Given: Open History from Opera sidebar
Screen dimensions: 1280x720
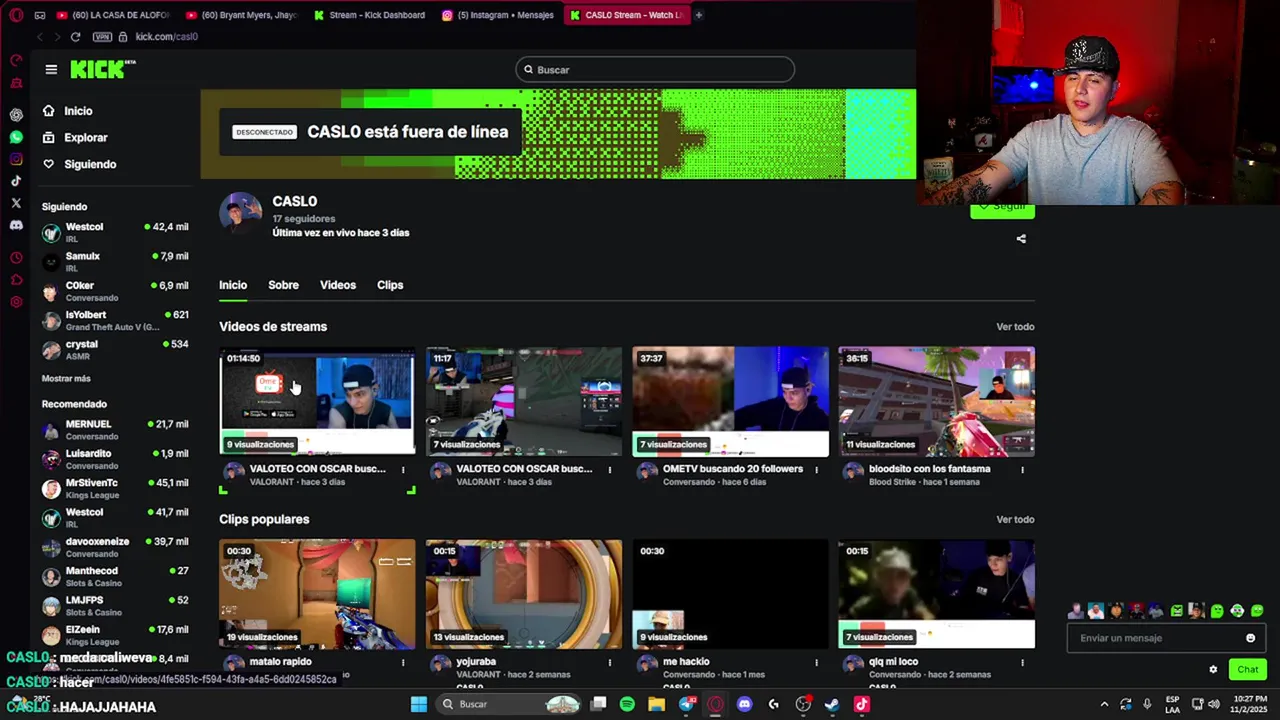Looking at the screenshot, I should 16,257.
